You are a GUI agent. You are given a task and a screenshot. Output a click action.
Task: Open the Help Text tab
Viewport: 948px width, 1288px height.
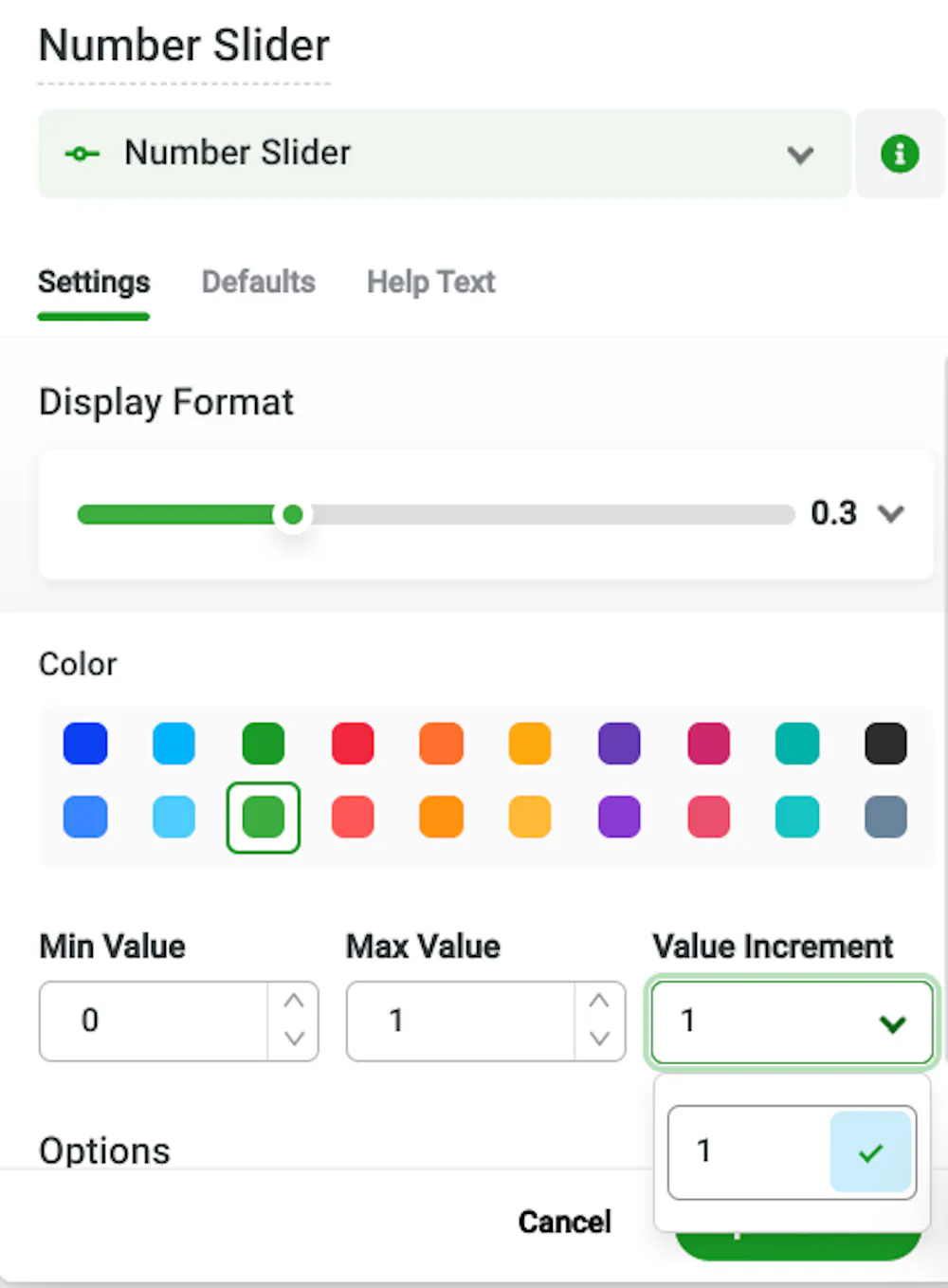(430, 282)
